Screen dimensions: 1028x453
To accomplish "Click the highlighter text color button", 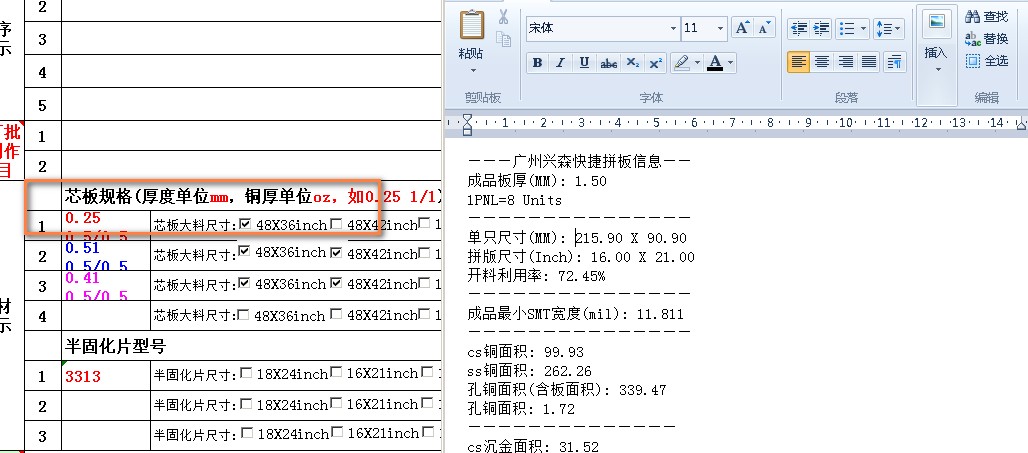I will 681,63.
